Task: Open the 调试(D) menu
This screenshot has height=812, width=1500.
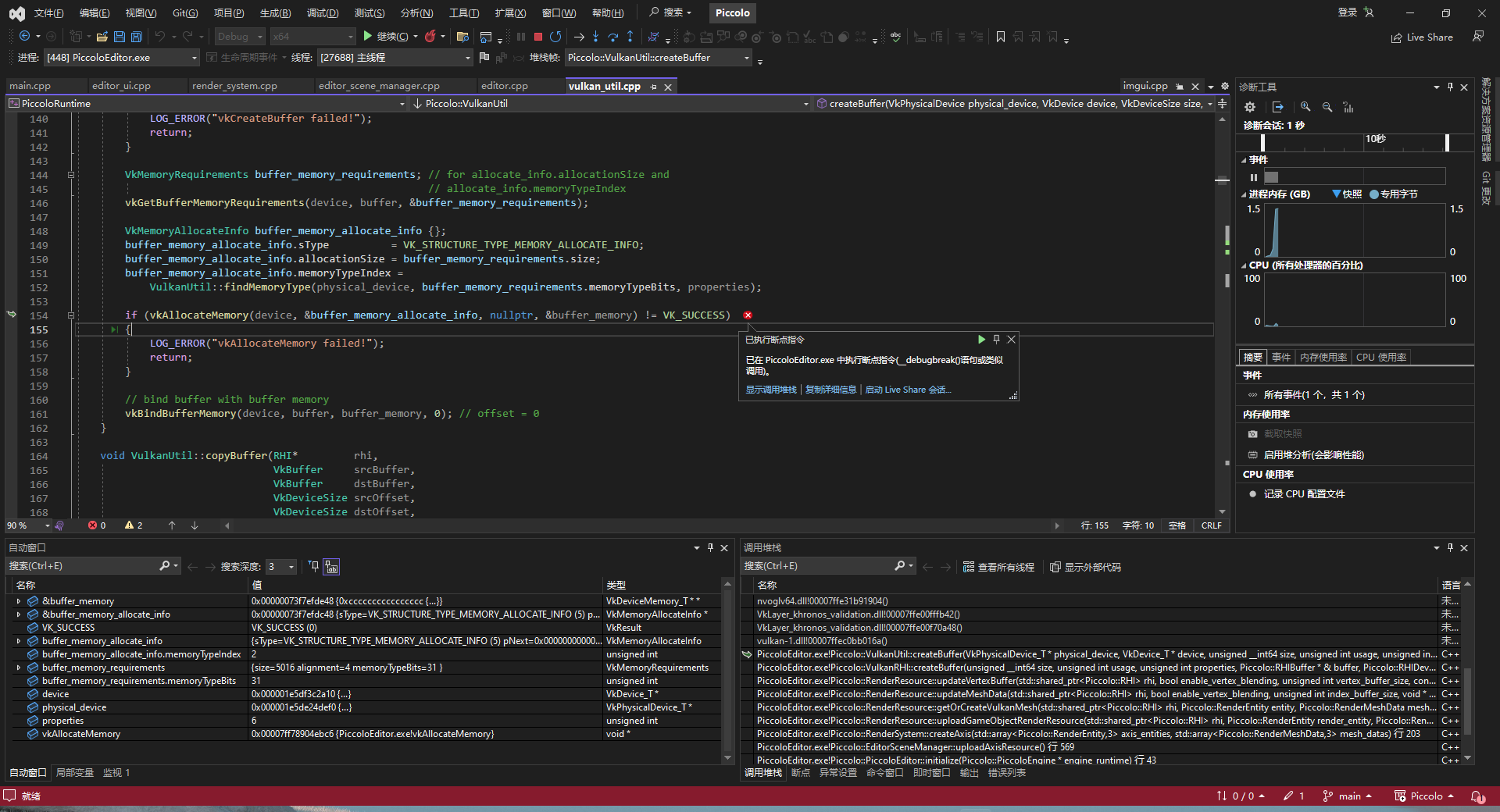Action: tap(323, 12)
